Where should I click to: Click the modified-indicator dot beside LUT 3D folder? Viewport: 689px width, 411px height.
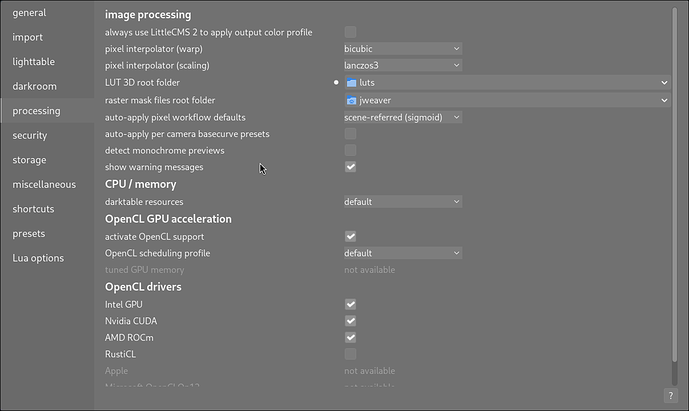tap(336, 83)
